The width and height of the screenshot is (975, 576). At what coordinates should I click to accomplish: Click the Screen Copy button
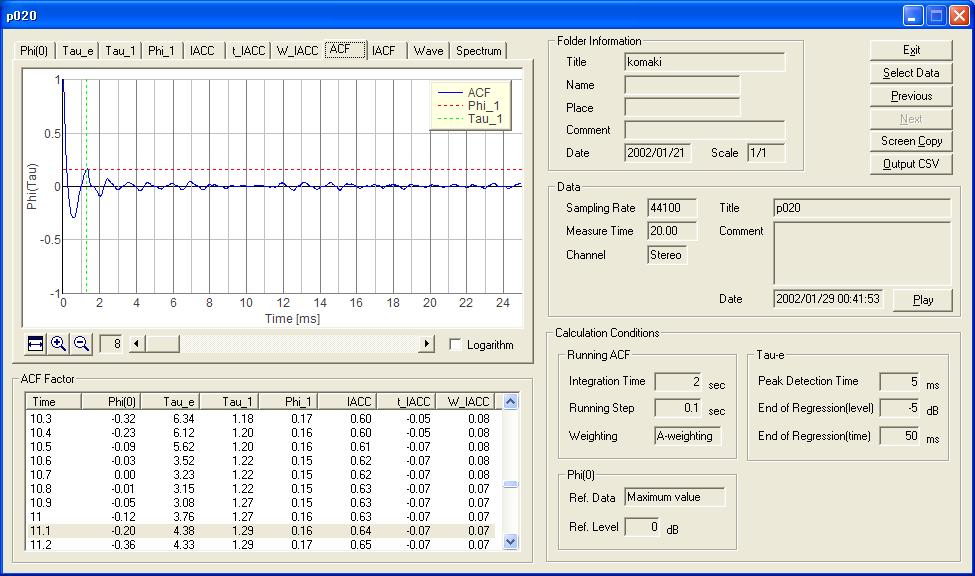coord(910,141)
